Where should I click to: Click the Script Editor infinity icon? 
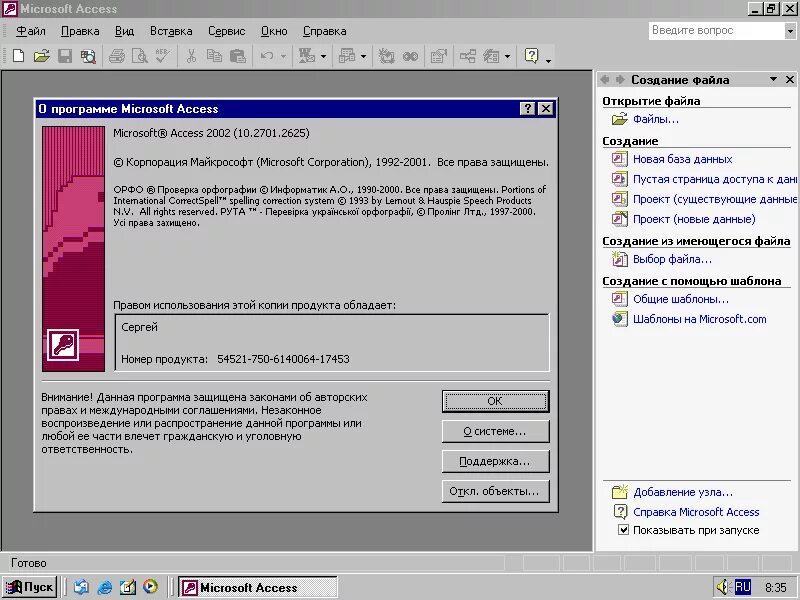tap(410, 56)
